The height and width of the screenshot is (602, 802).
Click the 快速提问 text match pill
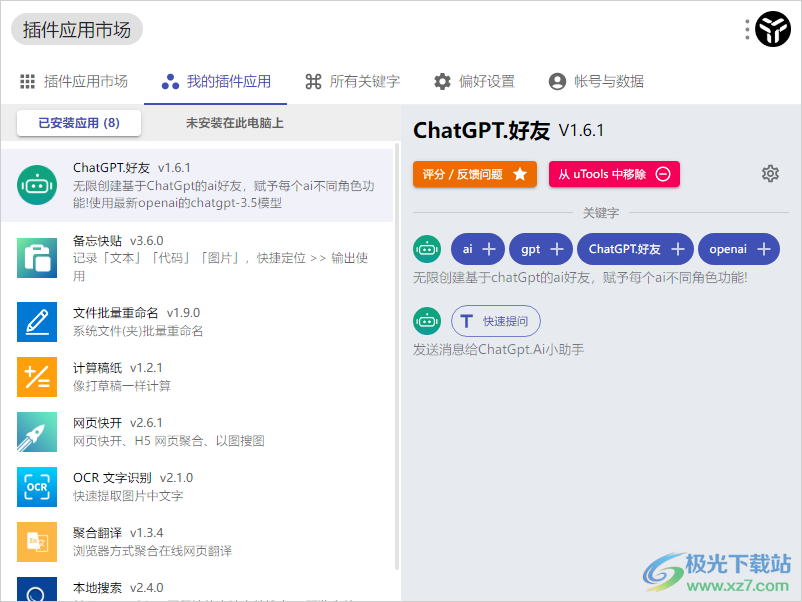pyautogui.click(x=496, y=321)
